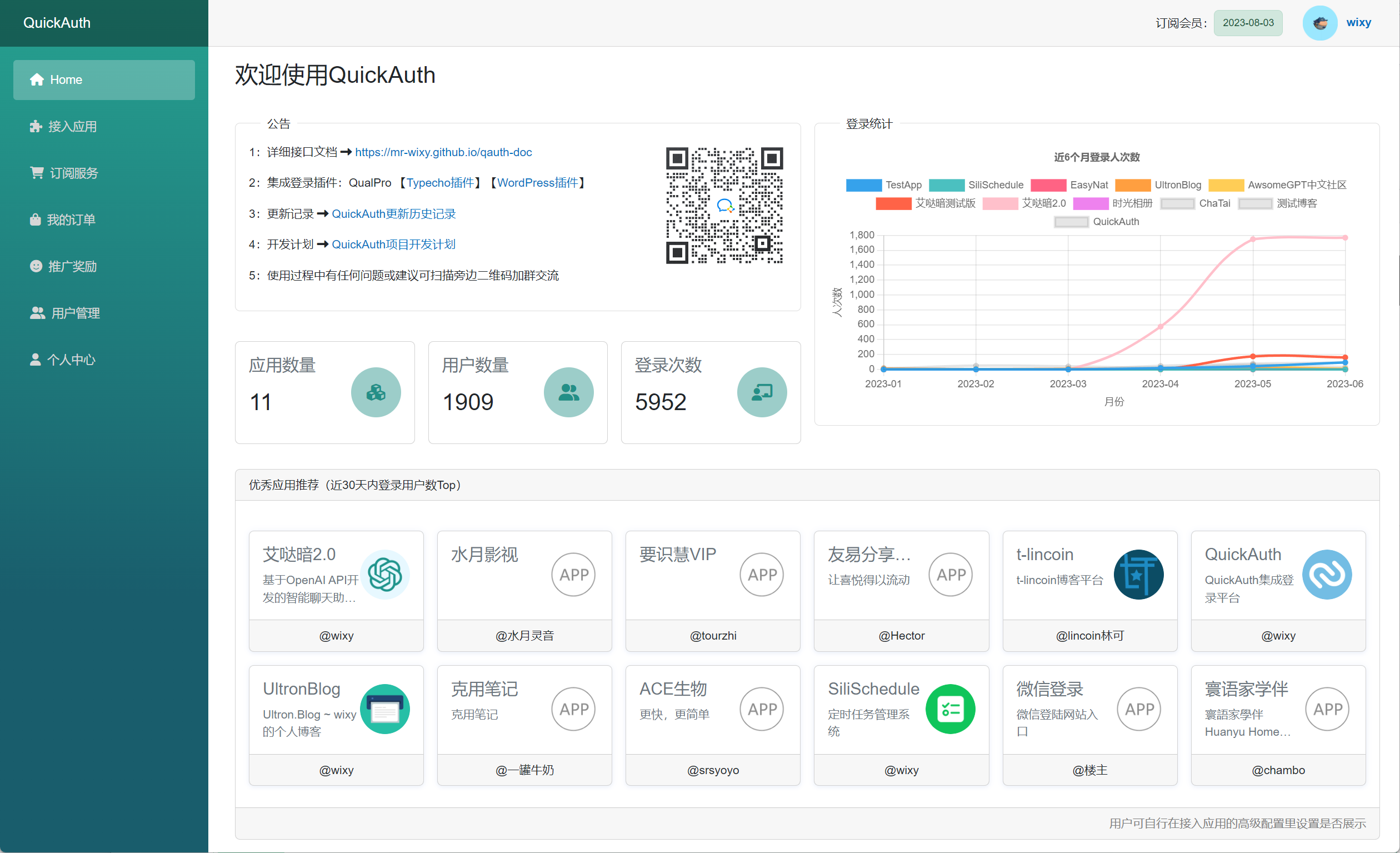Click author @Hector on 友易分享 card
1400x853 pixels.
pos(901,635)
